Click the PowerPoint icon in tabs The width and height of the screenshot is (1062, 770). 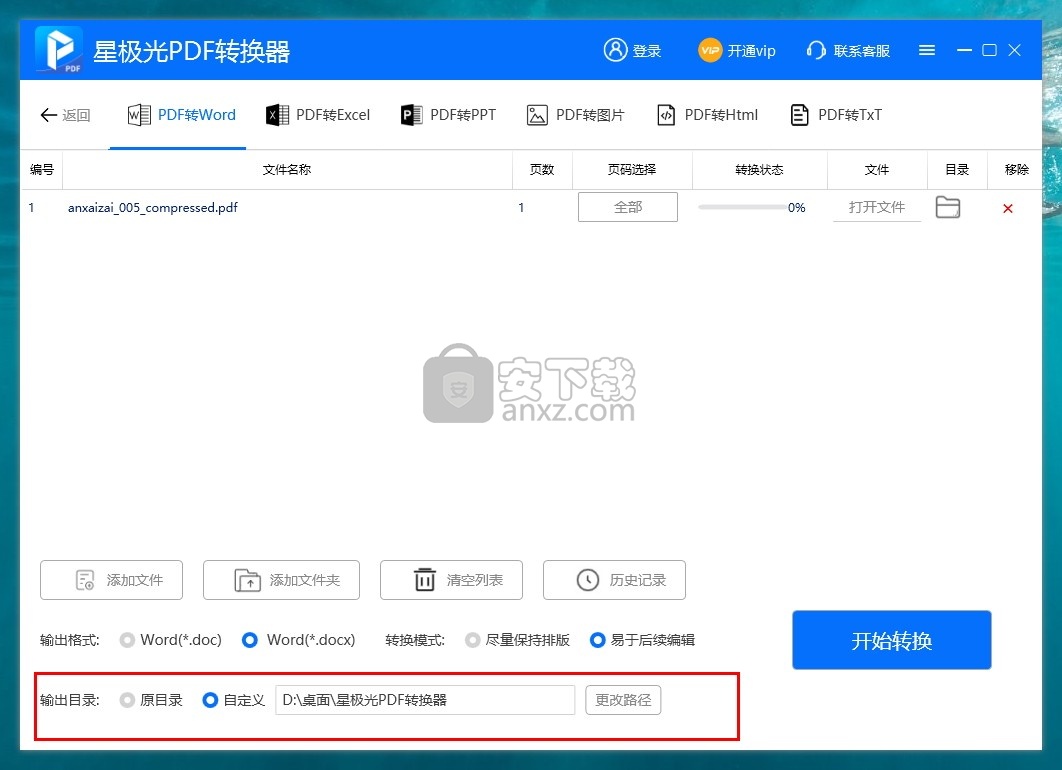click(x=411, y=115)
